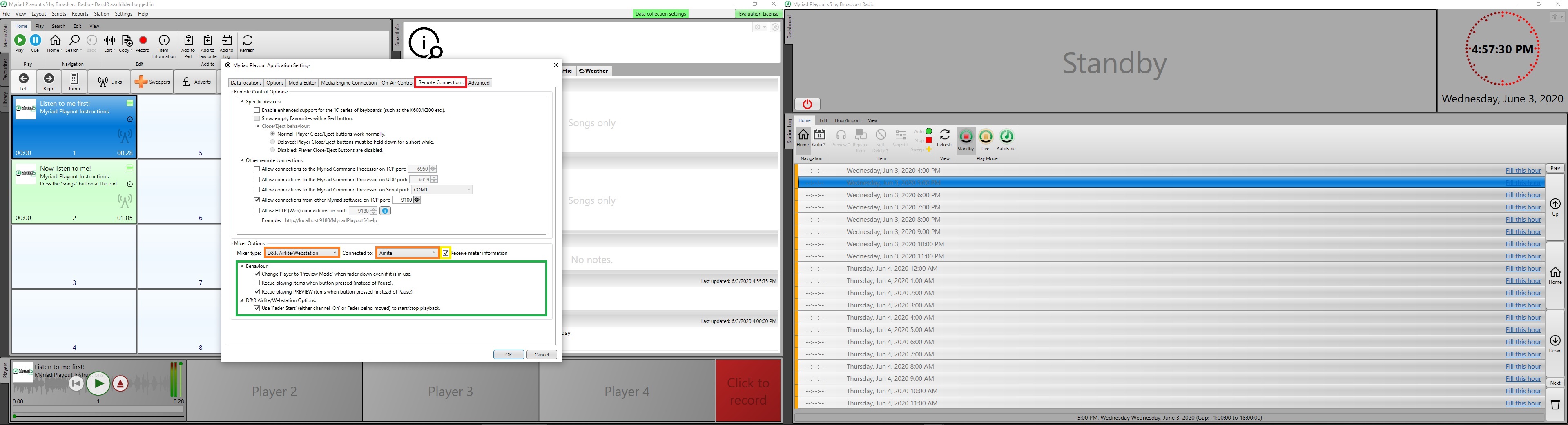Select Delayed Close/Eject behaviour radio option

pos(273,142)
